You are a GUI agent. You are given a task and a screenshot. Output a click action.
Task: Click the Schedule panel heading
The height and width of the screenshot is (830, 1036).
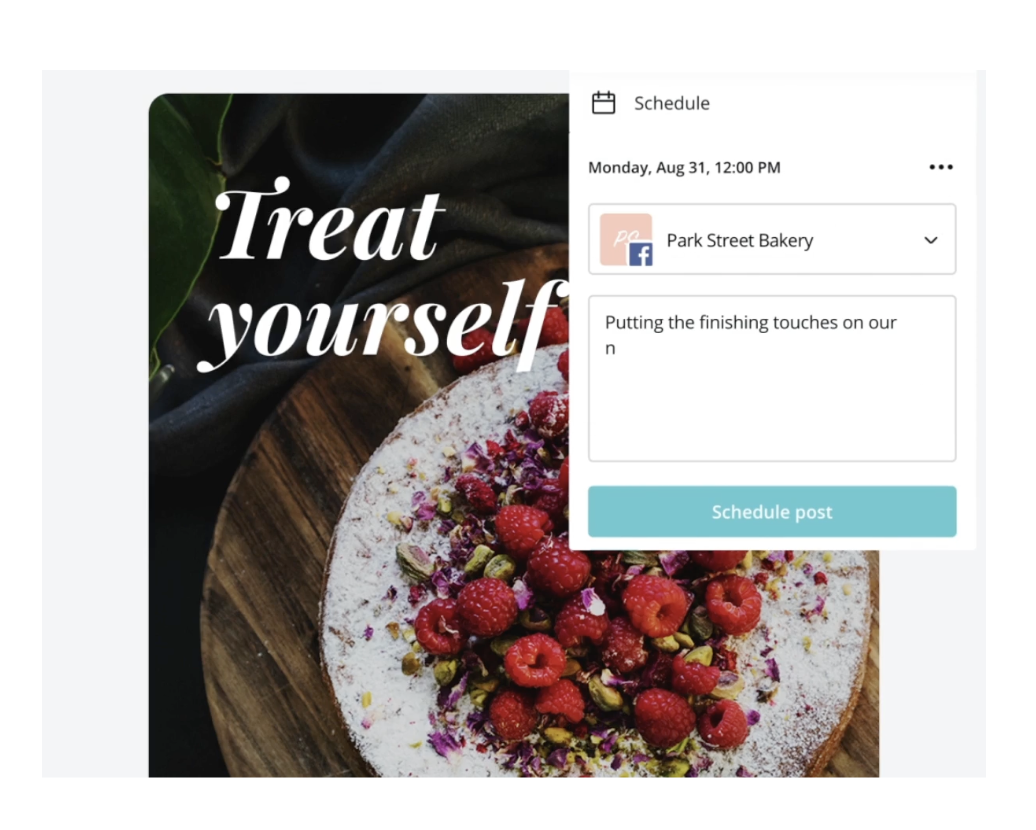(671, 103)
